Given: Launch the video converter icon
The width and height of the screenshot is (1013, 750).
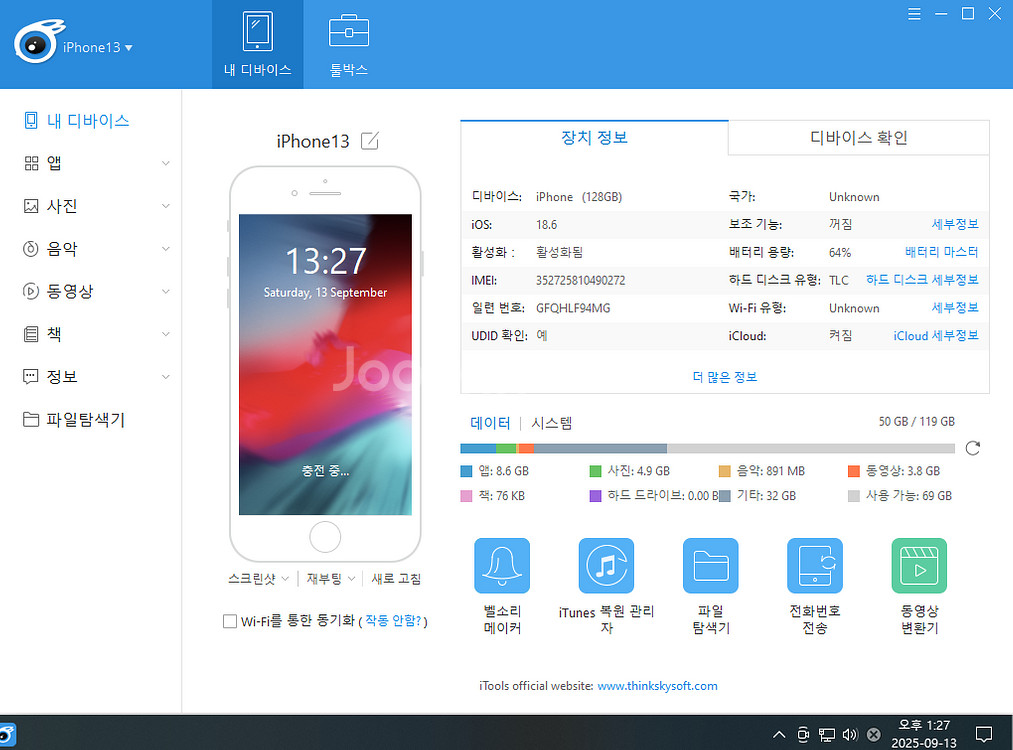Looking at the screenshot, I should 918,566.
